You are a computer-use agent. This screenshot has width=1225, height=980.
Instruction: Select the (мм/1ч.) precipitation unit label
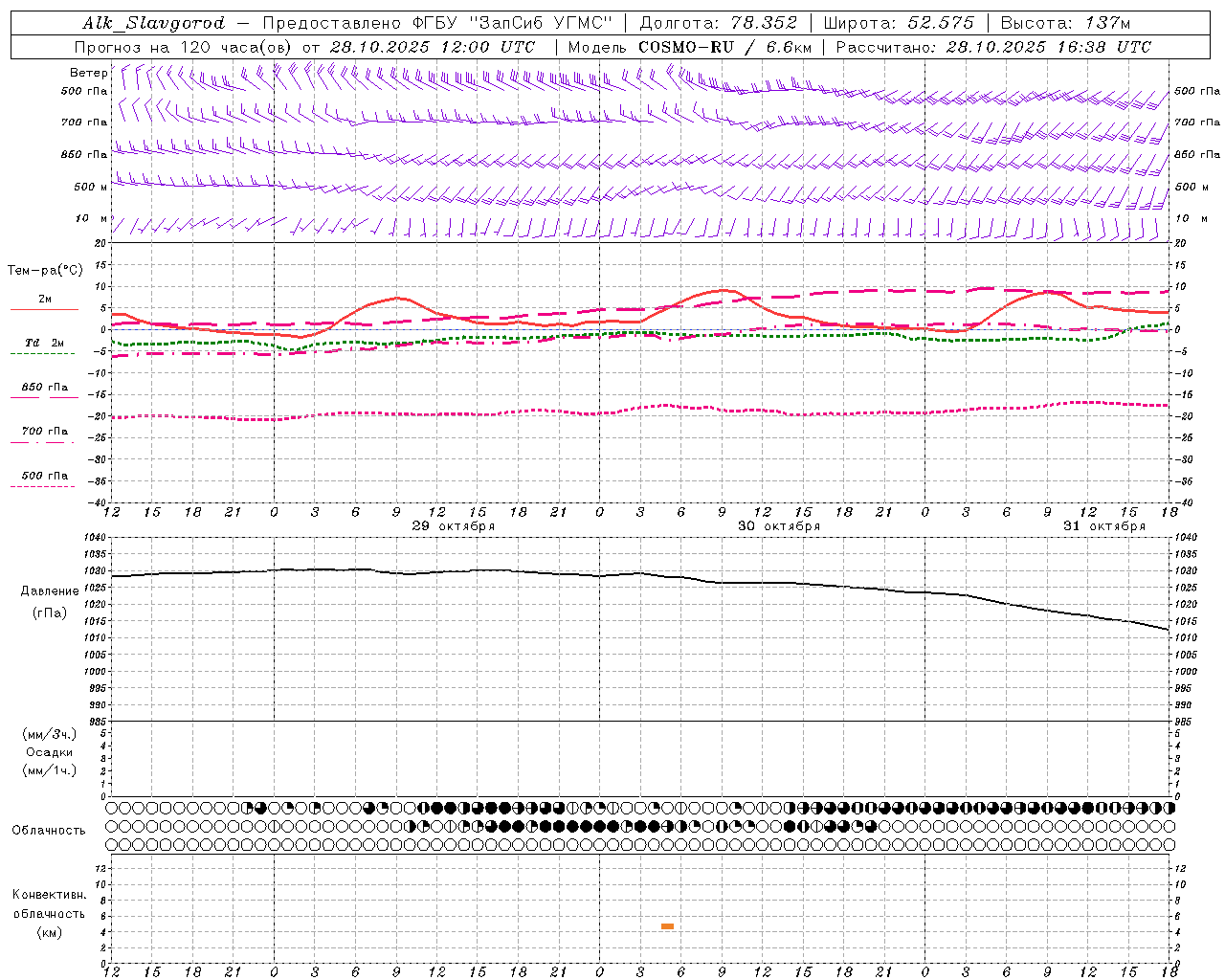click(x=50, y=770)
